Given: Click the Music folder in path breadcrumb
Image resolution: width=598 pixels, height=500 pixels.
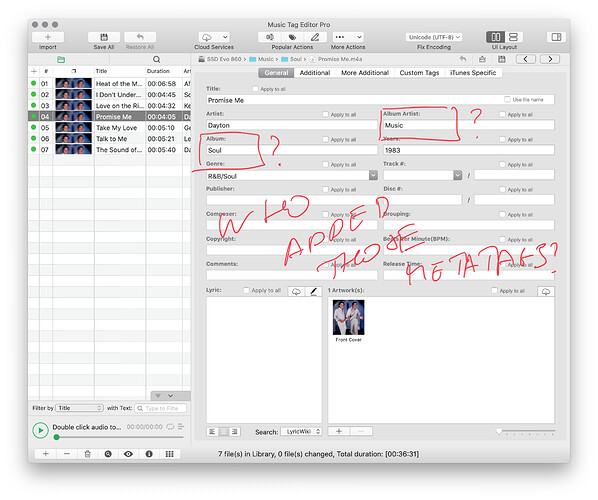Looking at the screenshot, I should click(x=262, y=59).
